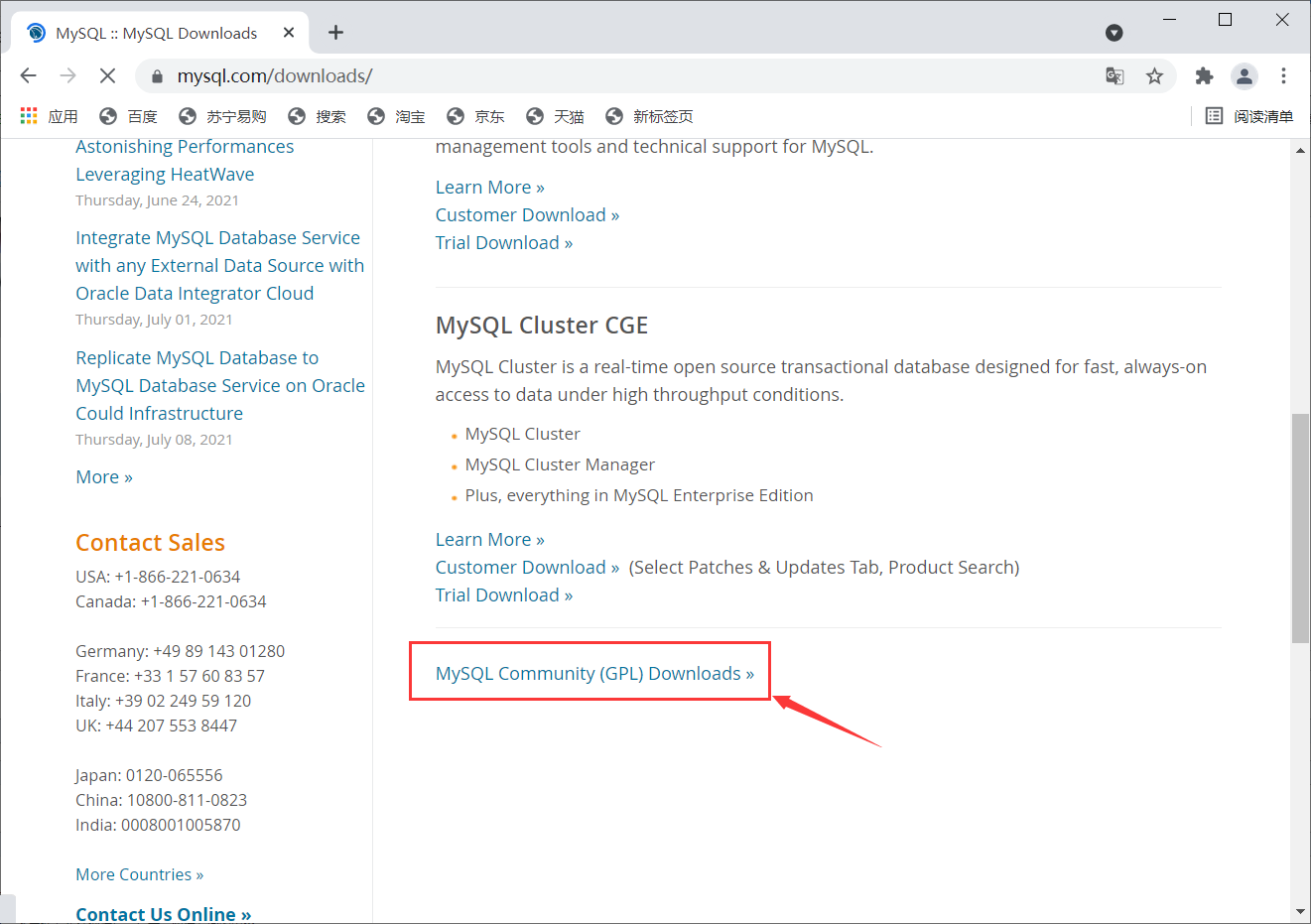
Task: Click the India: 0008001005870 number
Action: (x=158, y=825)
